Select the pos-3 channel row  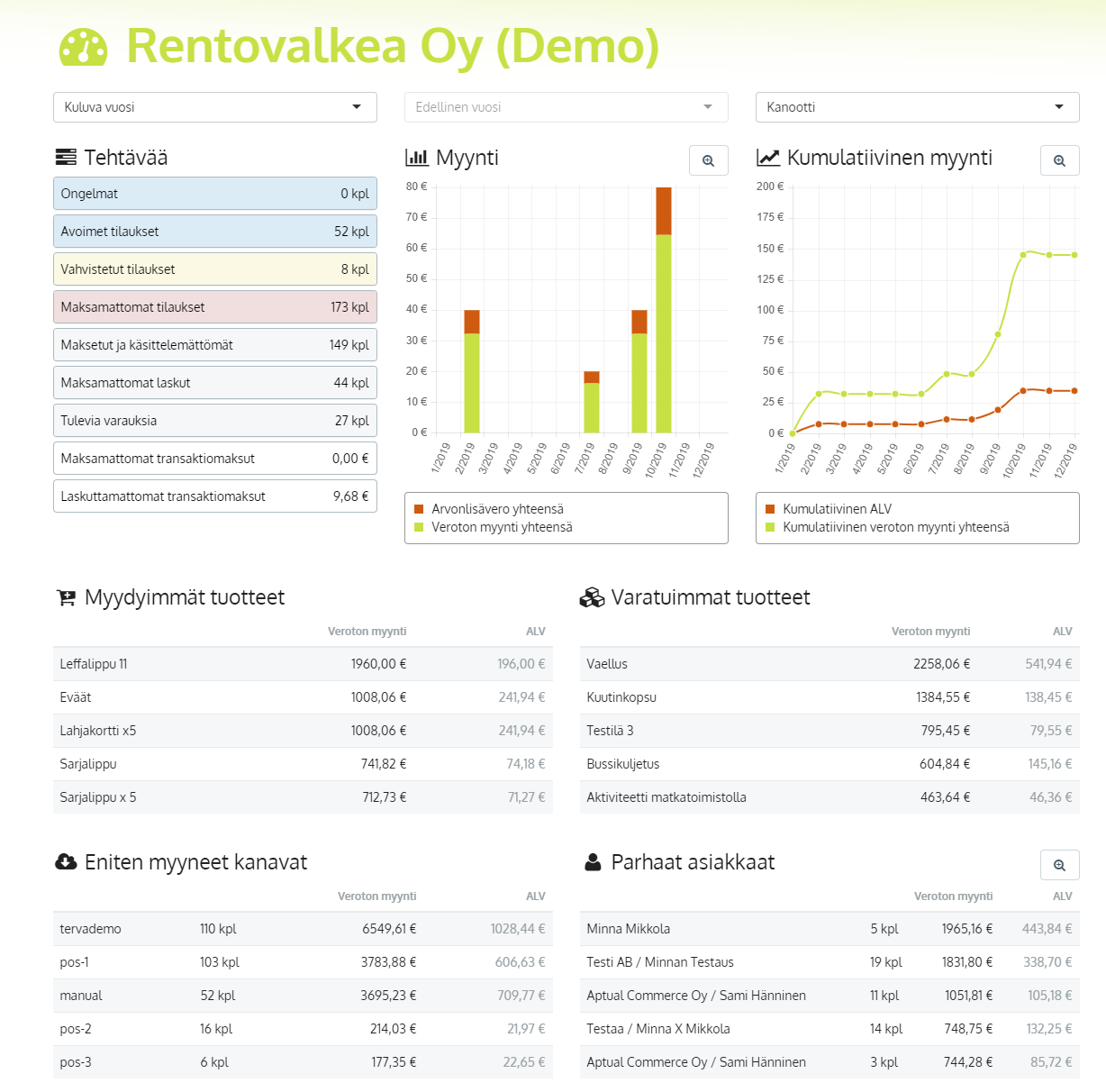point(303,1062)
